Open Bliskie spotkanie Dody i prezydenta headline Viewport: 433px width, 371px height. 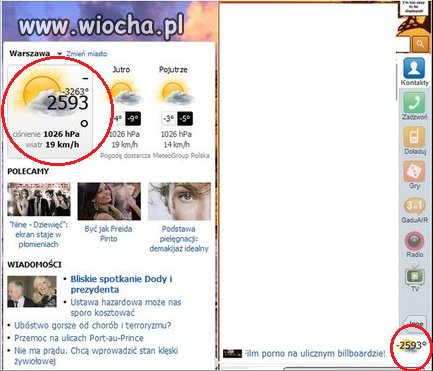tap(121, 284)
